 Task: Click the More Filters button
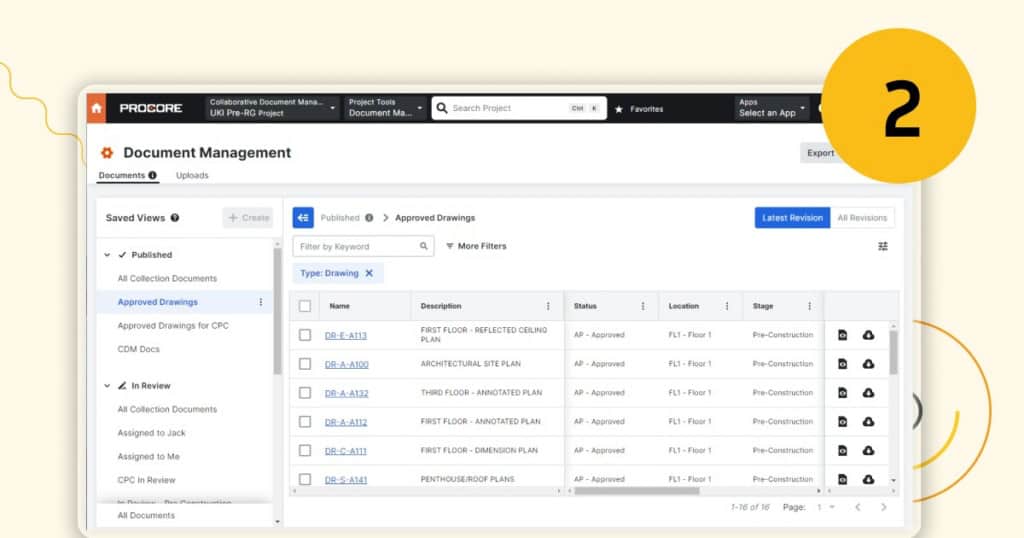[476, 246]
